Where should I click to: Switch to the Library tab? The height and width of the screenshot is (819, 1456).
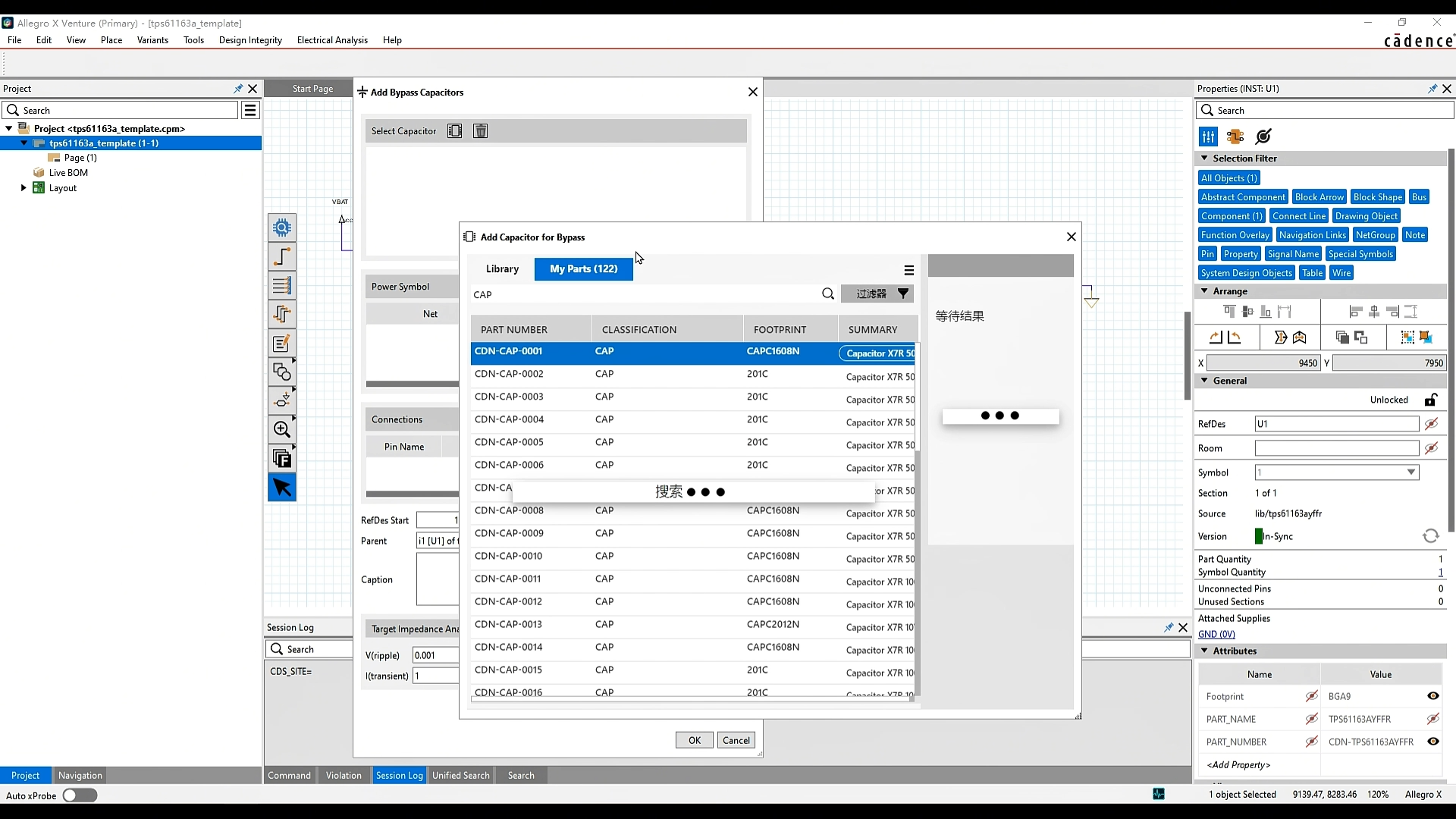(x=502, y=269)
